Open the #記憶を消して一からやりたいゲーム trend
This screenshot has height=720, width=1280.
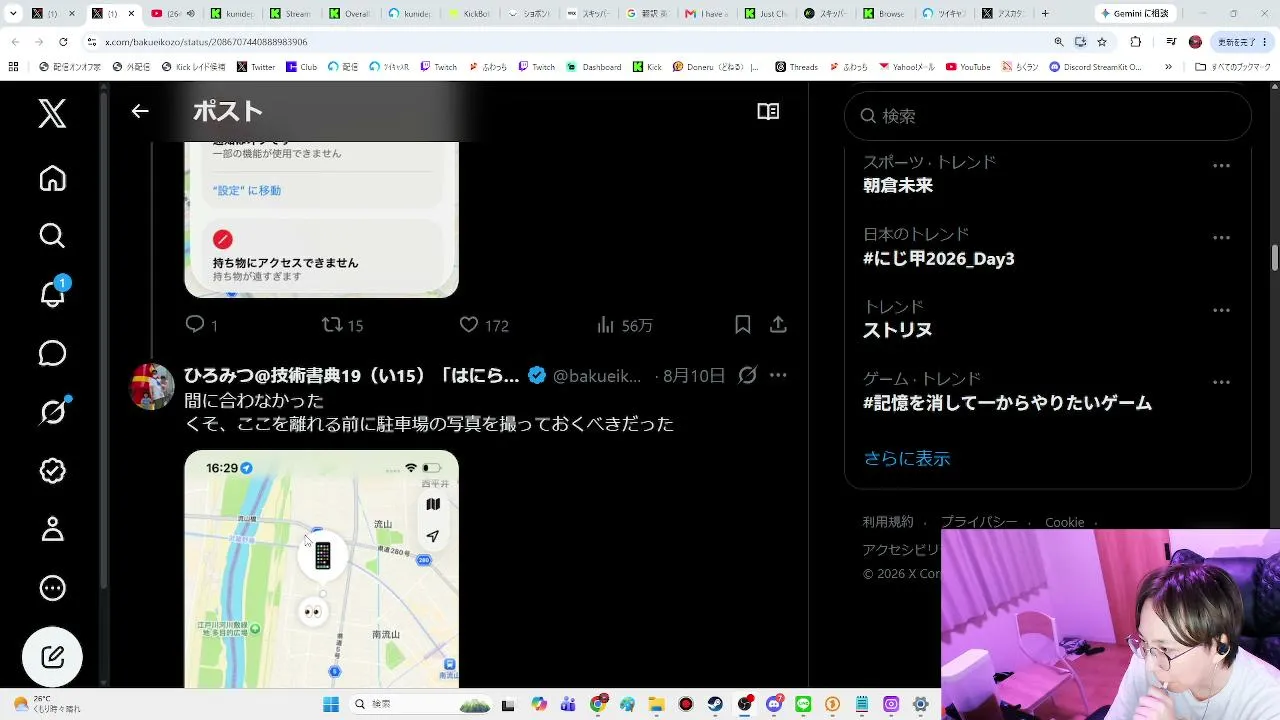1008,403
